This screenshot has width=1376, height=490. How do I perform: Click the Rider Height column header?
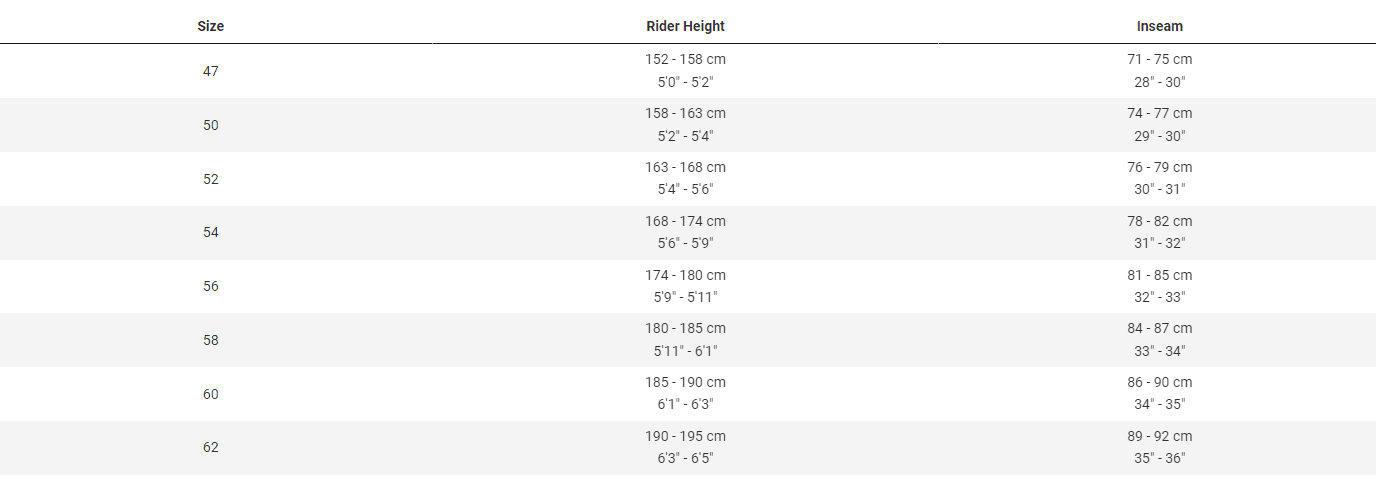point(685,26)
